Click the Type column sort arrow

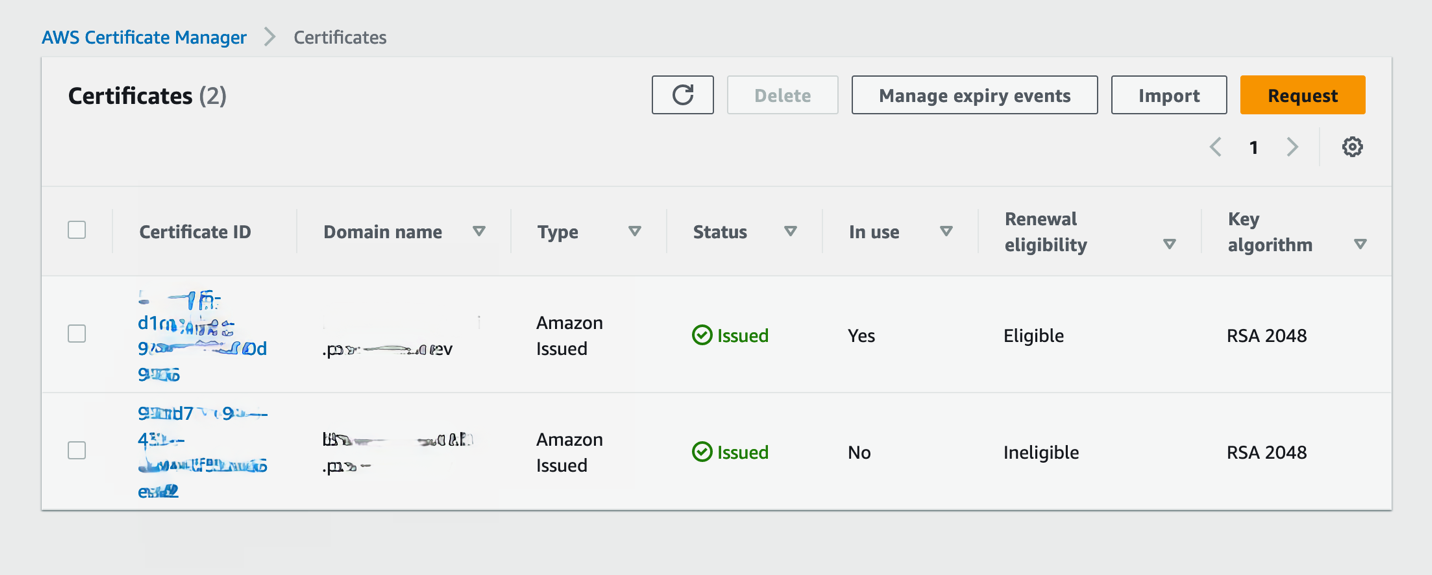pos(635,231)
